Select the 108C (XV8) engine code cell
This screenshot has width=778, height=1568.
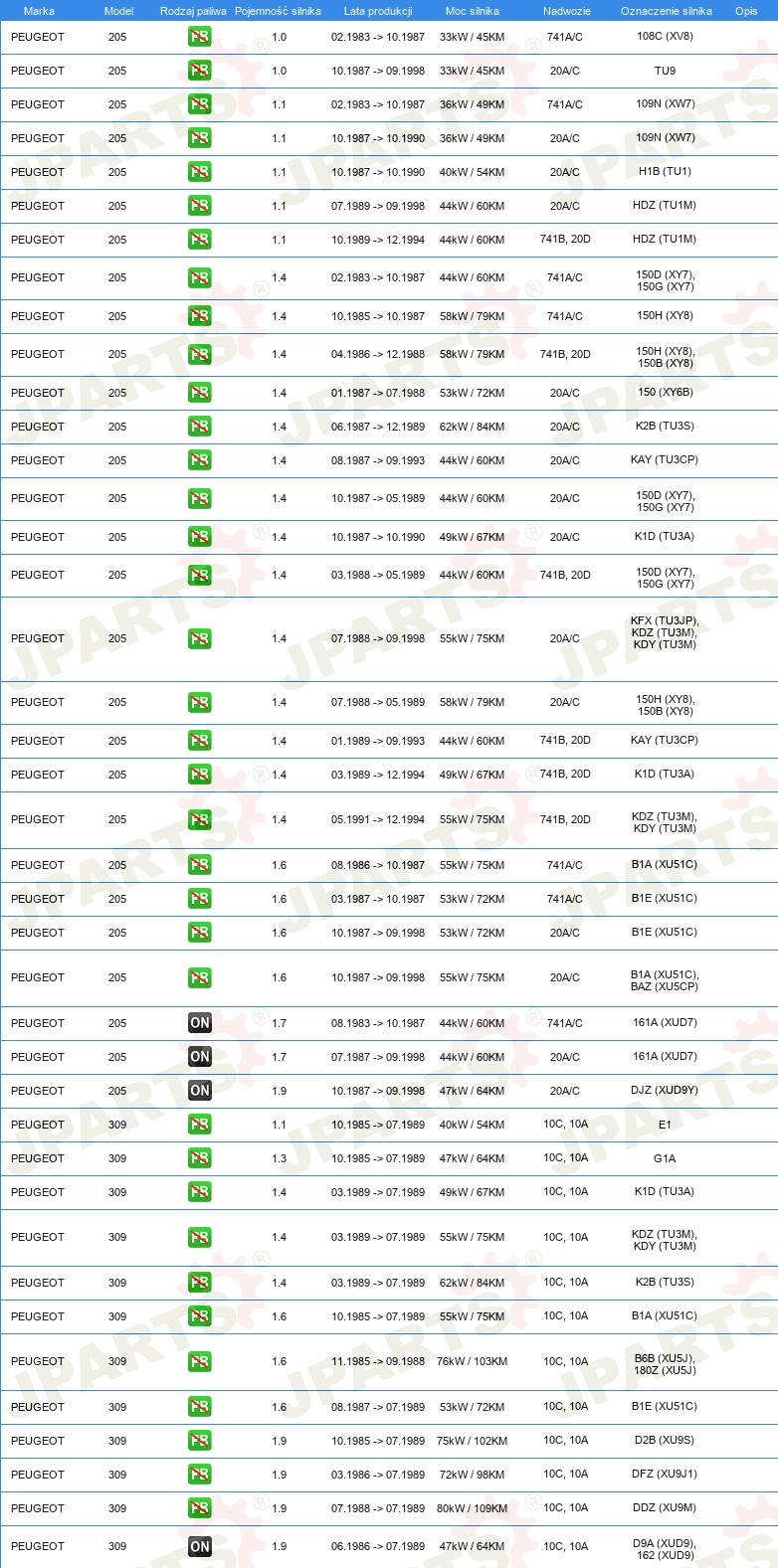pyautogui.click(x=665, y=37)
